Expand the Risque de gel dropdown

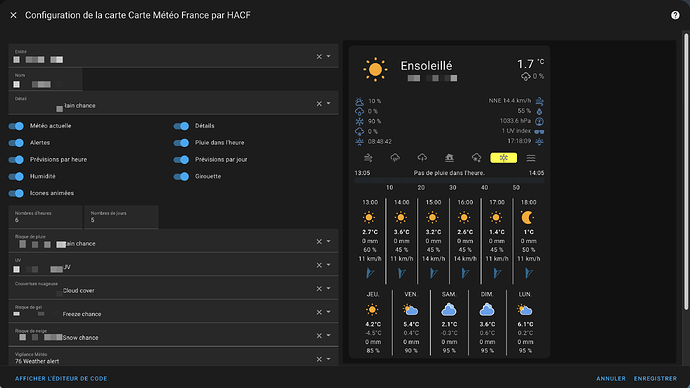(329, 312)
